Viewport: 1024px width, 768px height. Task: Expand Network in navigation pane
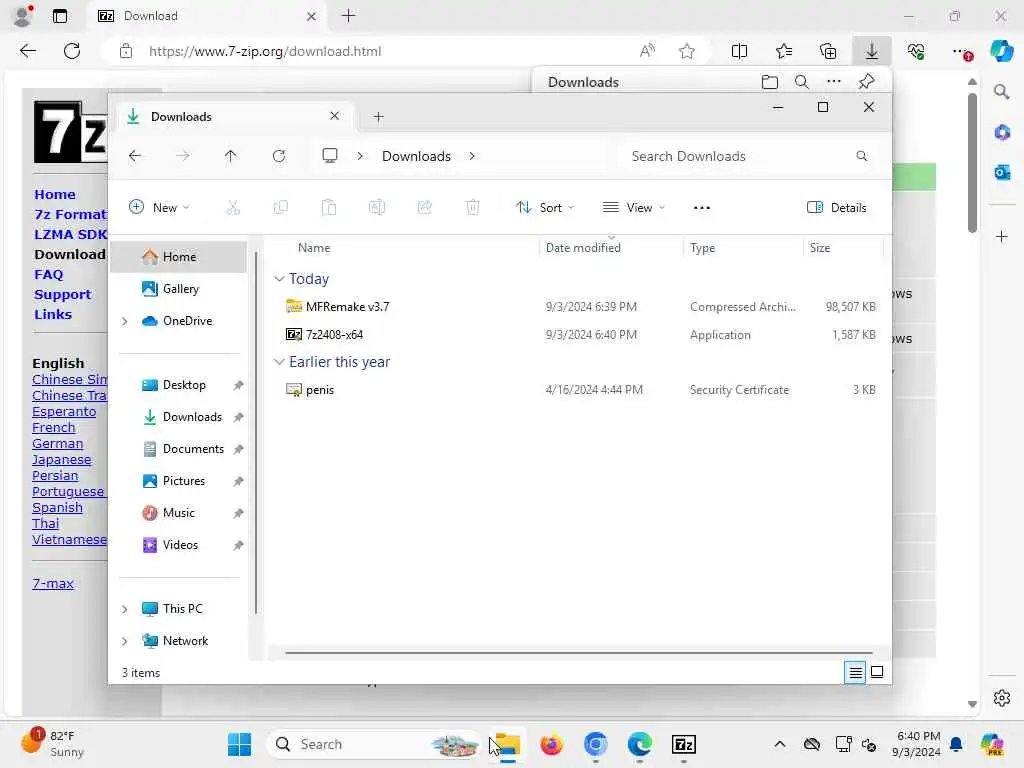[x=124, y=641]
